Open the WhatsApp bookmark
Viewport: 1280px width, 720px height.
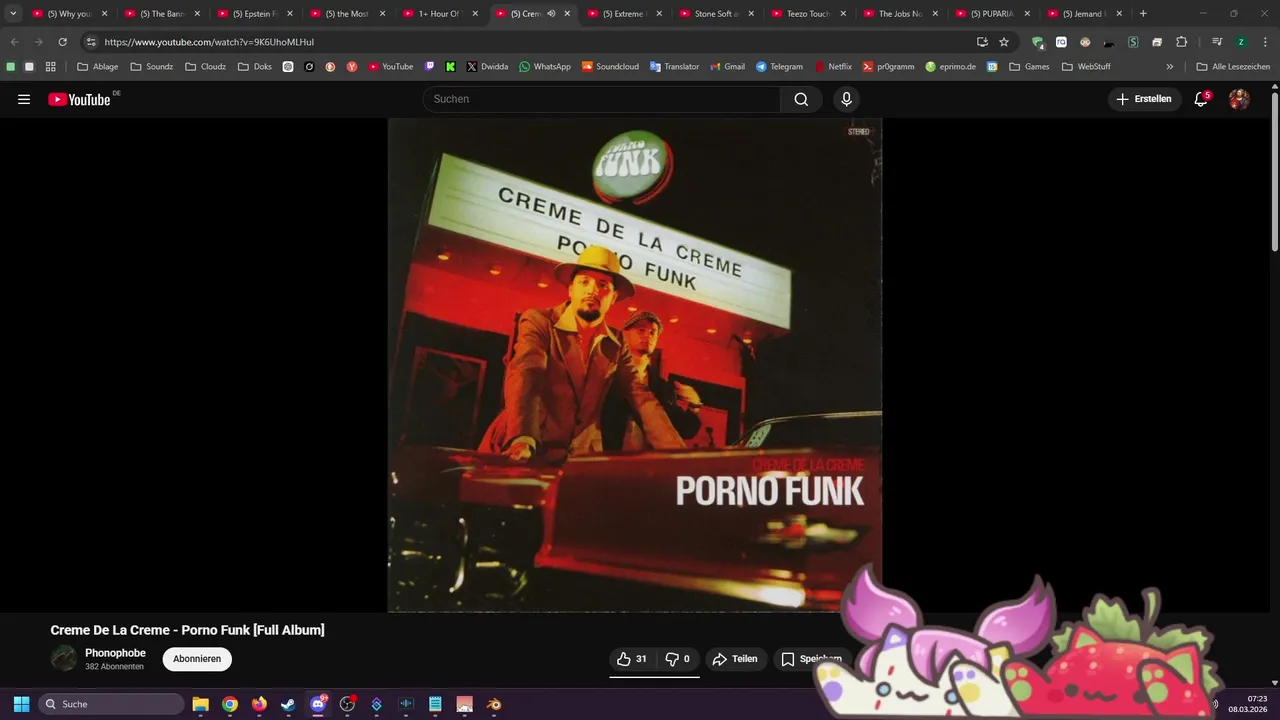tap(545, 66)
